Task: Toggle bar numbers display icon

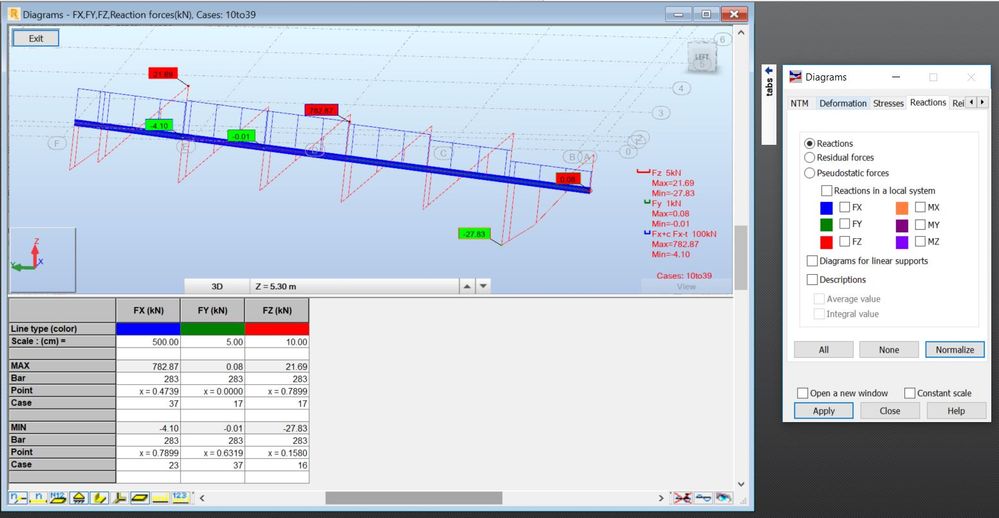Action: [x=38, y=498]
